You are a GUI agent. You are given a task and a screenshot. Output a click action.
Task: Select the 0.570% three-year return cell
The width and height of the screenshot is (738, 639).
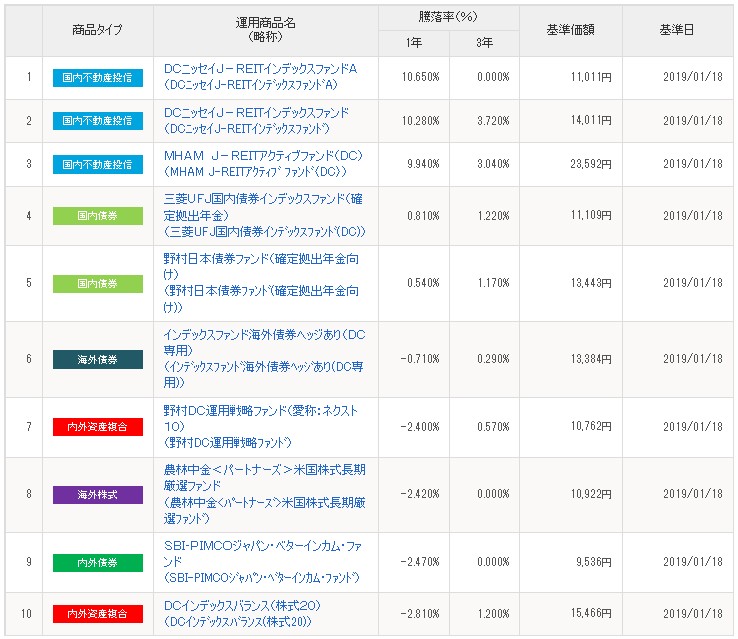pyautogui.click(x=484, y=427)
